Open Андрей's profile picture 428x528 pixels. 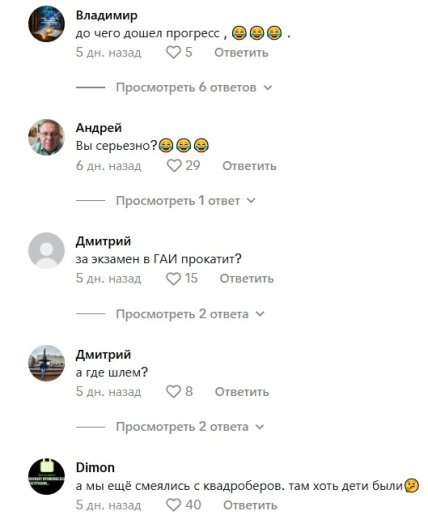46,137
